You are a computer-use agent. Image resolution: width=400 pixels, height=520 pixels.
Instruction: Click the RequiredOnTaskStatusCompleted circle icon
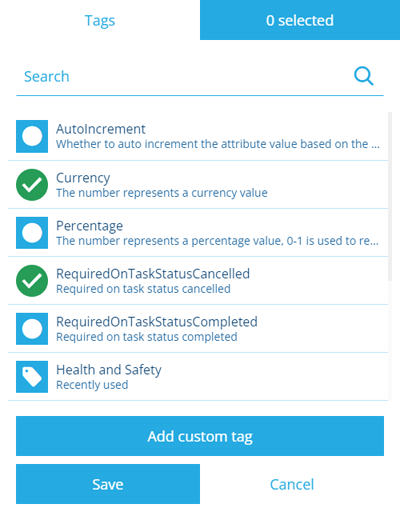coord(32,329)
